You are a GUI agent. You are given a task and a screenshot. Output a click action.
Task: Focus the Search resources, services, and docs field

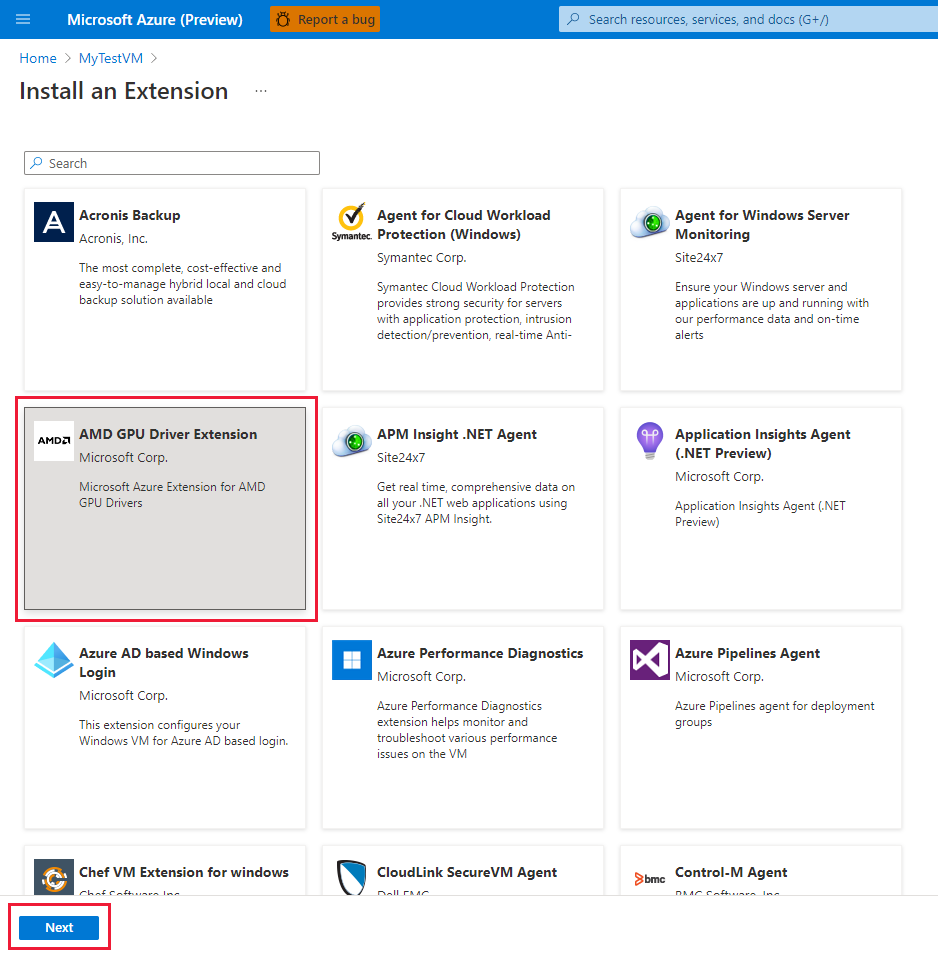748,19
